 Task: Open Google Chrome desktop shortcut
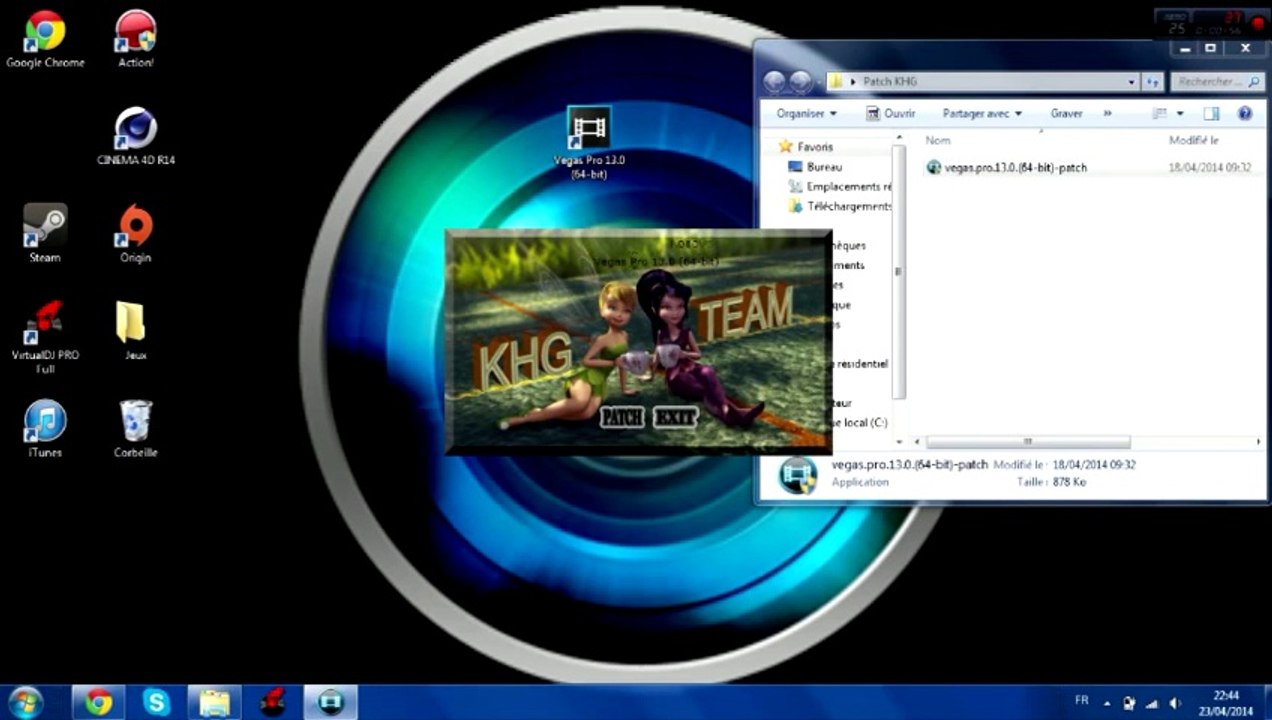[x=45, y=40]
